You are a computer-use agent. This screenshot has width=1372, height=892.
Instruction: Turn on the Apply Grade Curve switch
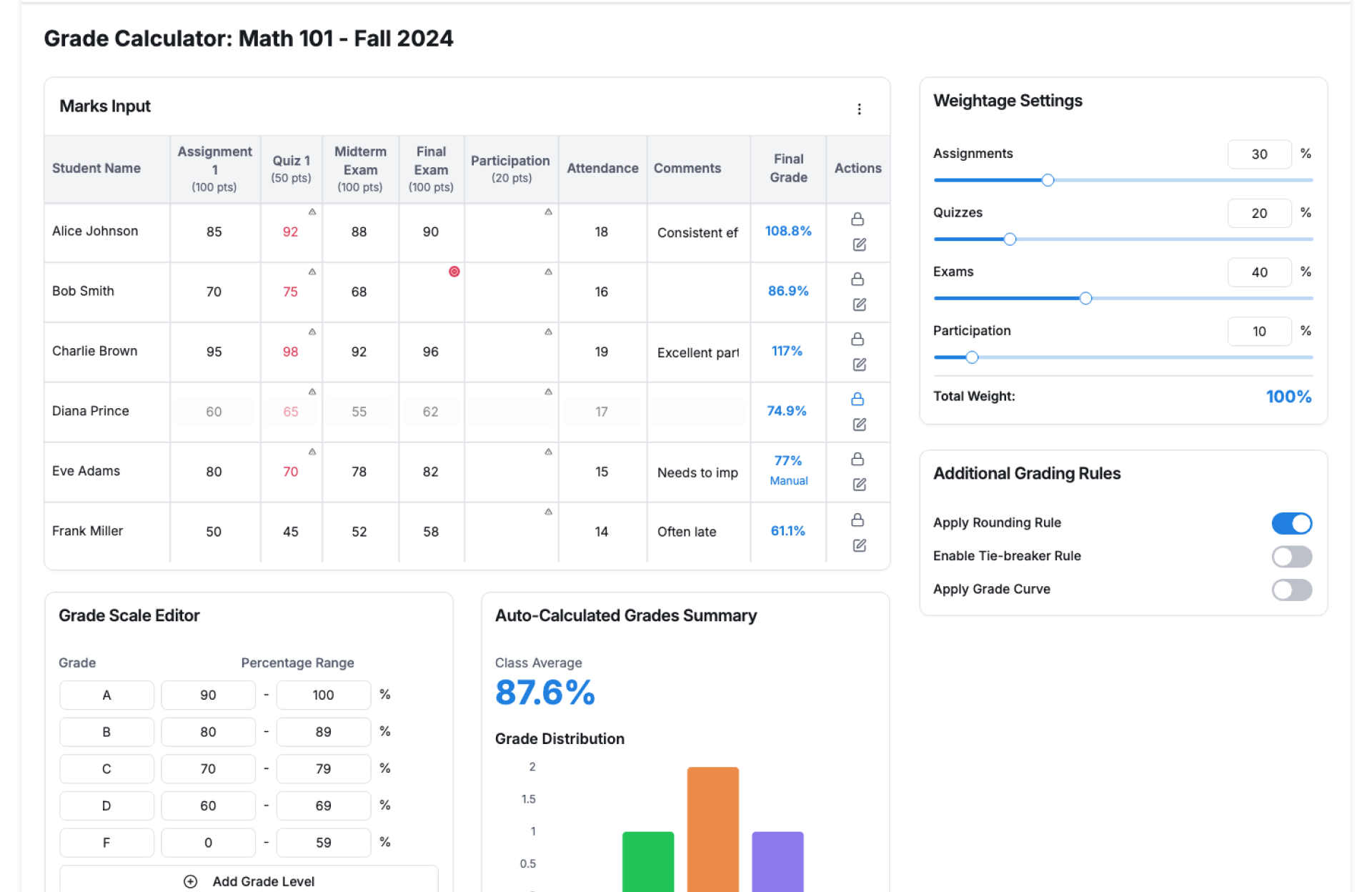pyautogui.click(x=1291, y=590)
